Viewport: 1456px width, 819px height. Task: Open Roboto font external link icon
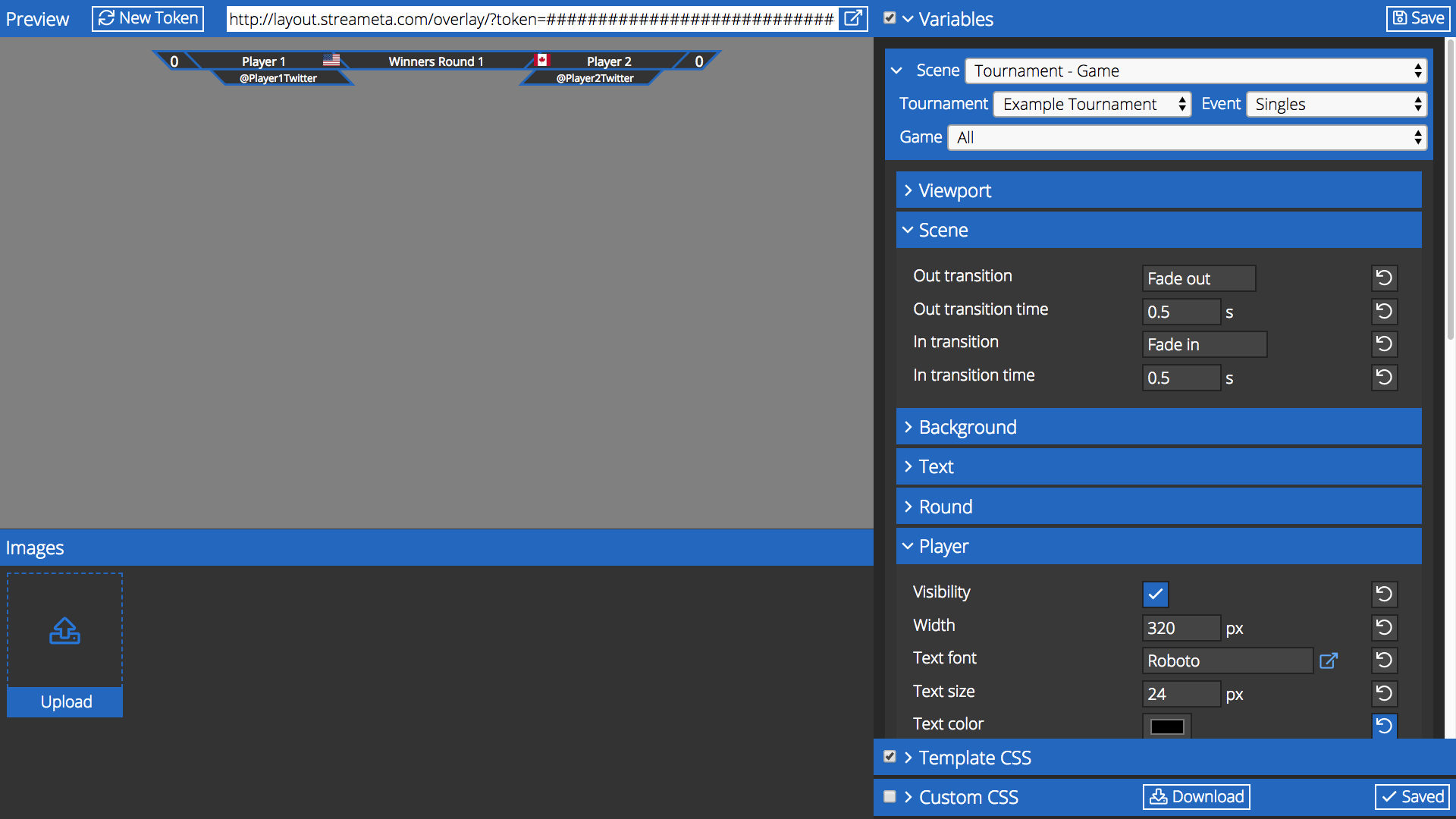[1329, 661]
